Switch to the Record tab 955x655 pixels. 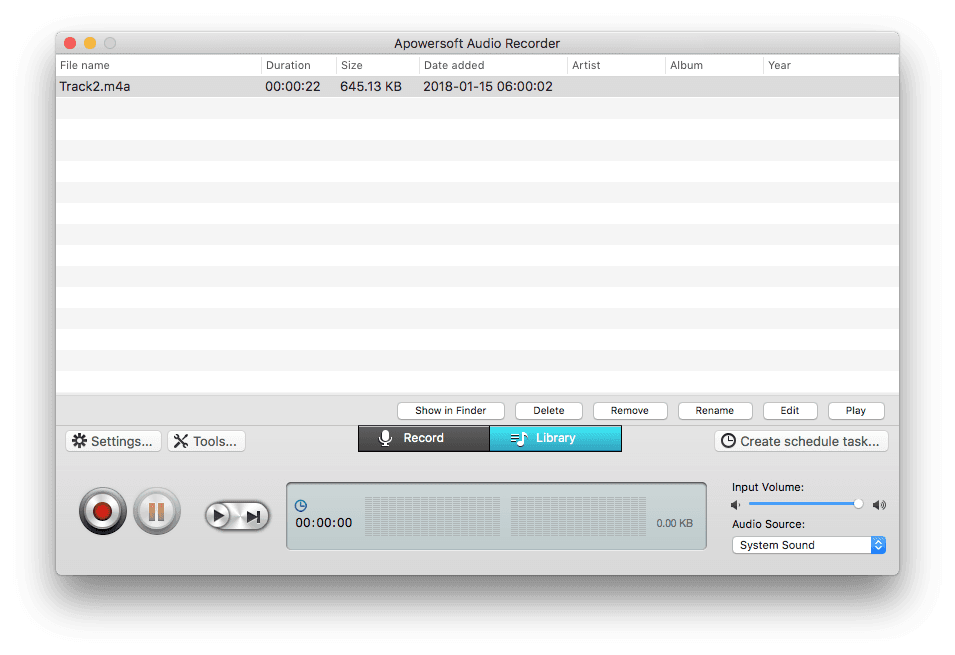tap(424, 438)
